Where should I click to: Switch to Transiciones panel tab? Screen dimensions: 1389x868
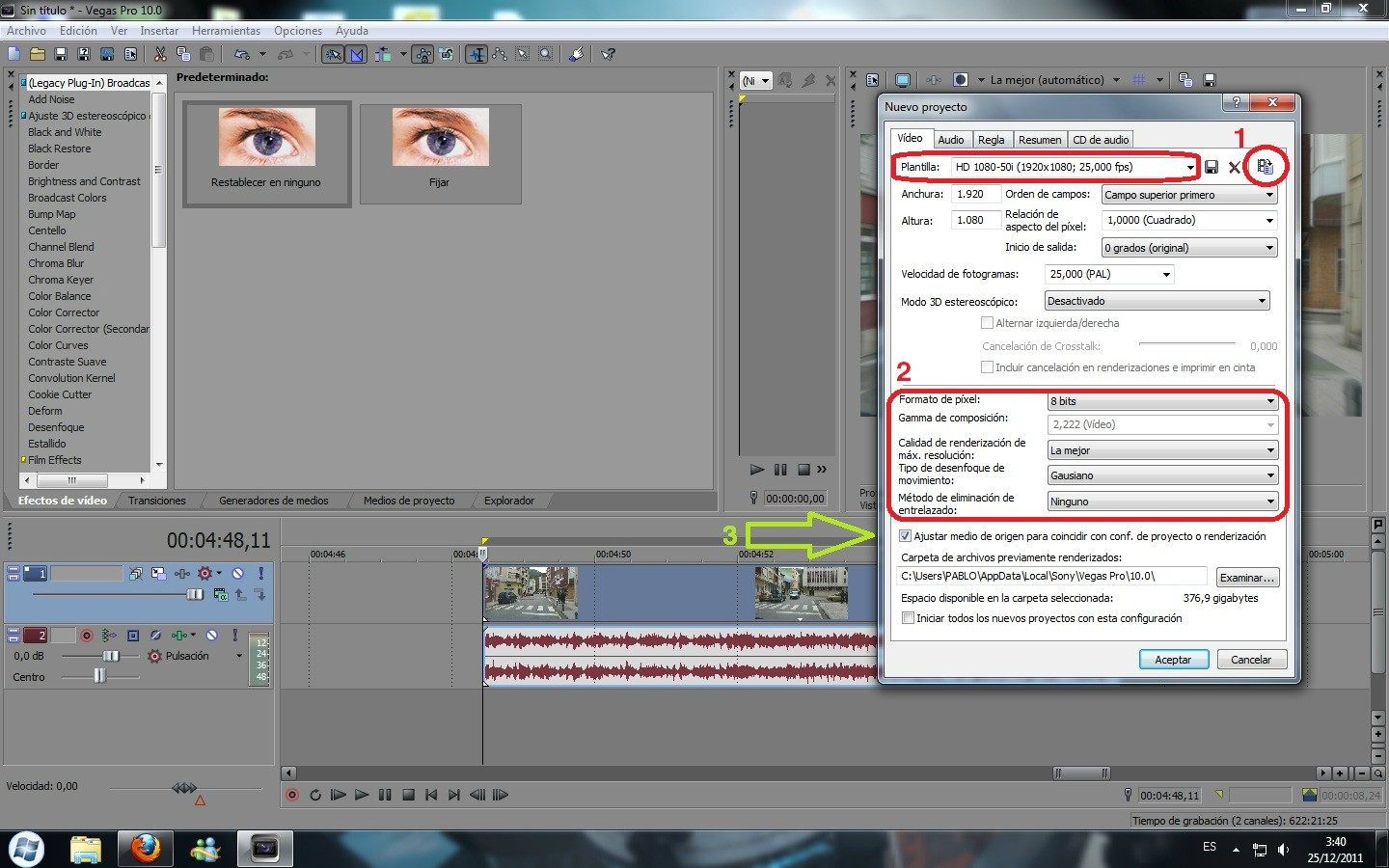[x=157, y=501]
